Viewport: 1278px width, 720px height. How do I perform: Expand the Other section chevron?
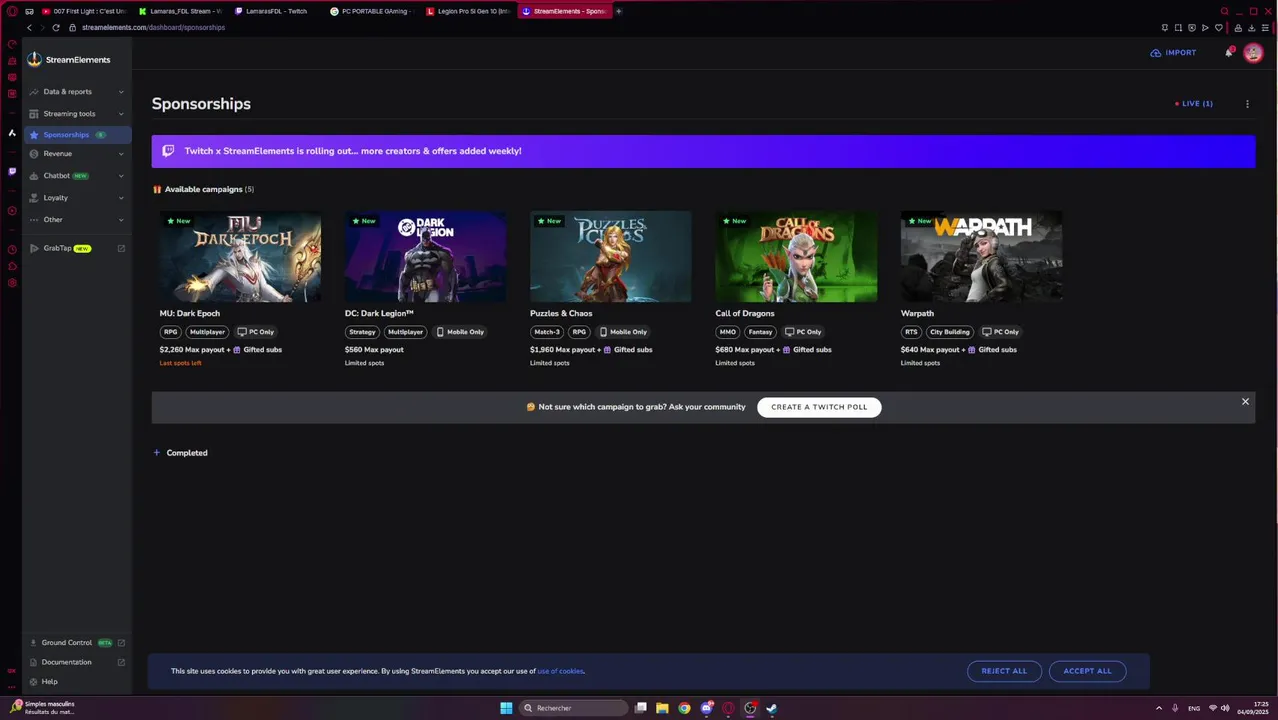[121, 220]
